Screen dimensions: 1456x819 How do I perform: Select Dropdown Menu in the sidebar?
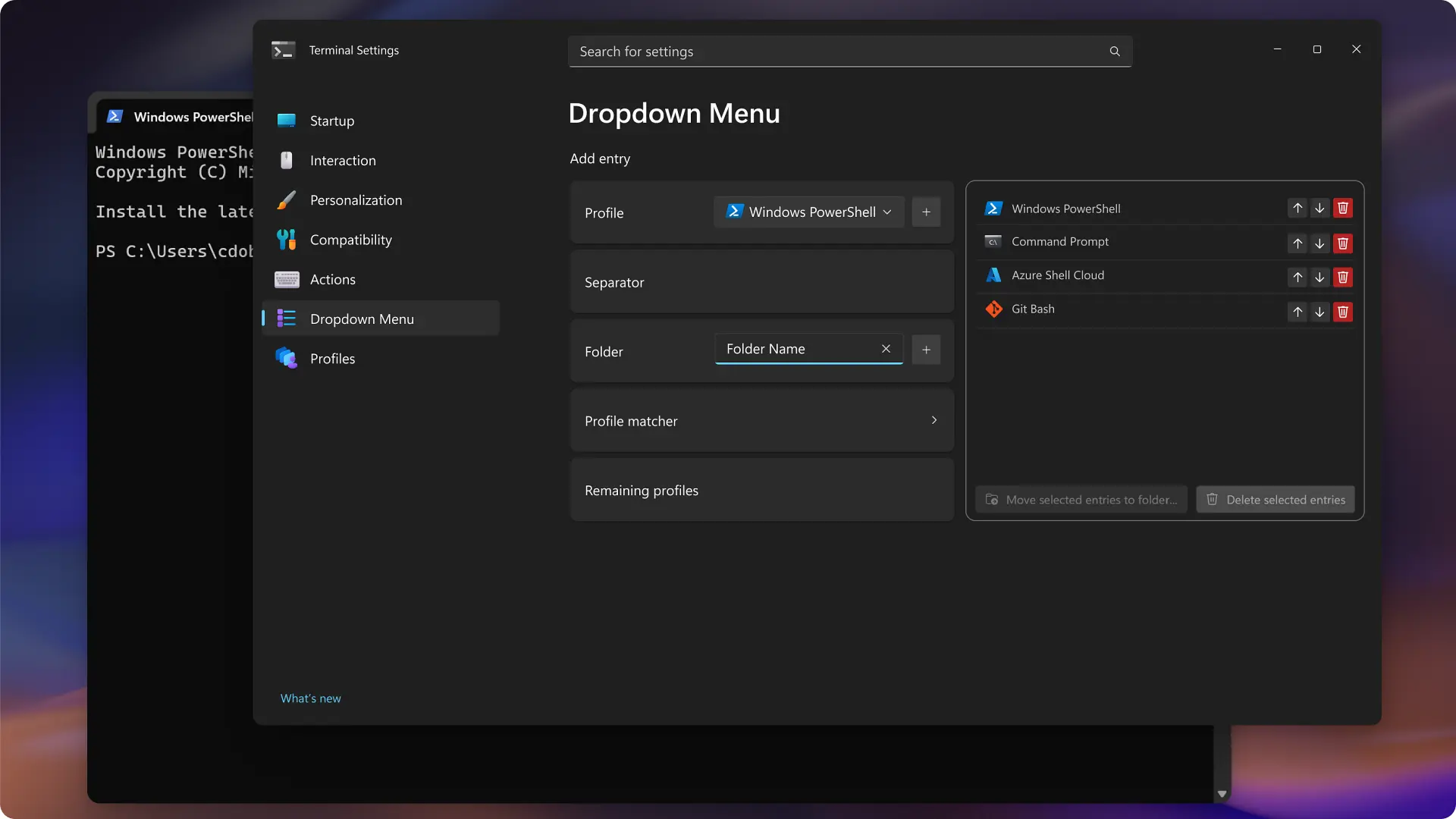click(362, 318)
